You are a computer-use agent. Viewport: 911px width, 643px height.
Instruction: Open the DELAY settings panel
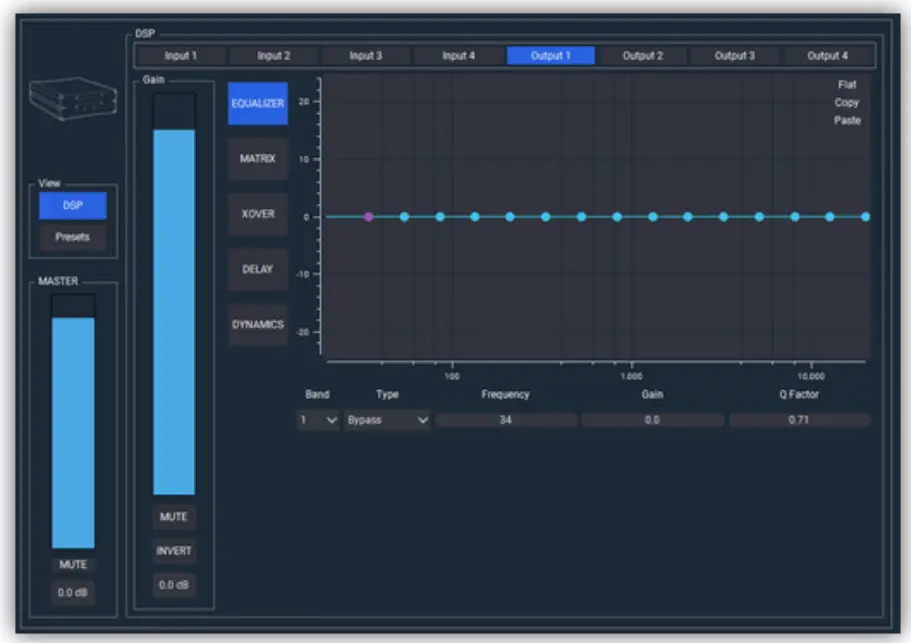[x=257, y=268]
